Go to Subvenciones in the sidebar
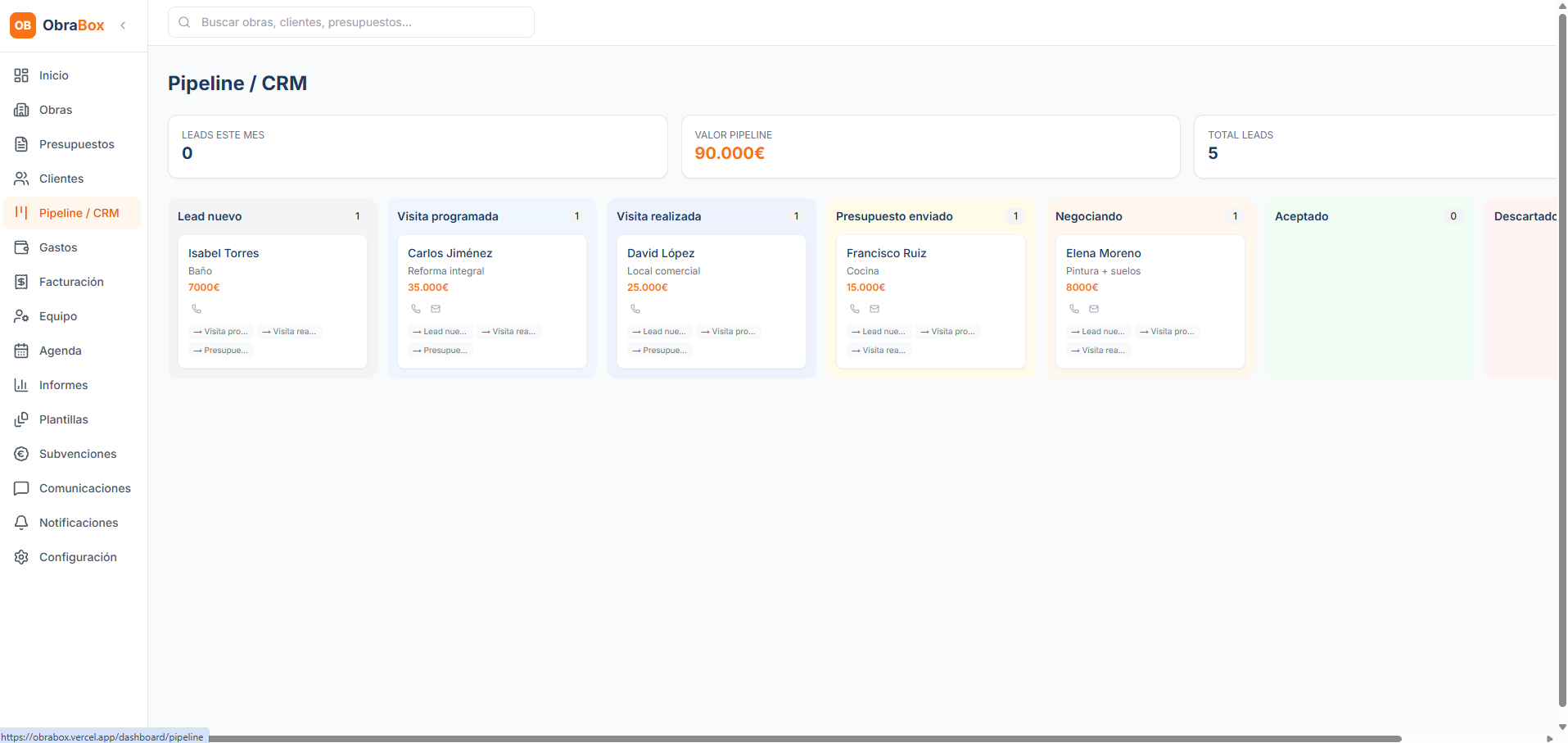The width and height of the screenshot is (1568, 743). point(72,454)
